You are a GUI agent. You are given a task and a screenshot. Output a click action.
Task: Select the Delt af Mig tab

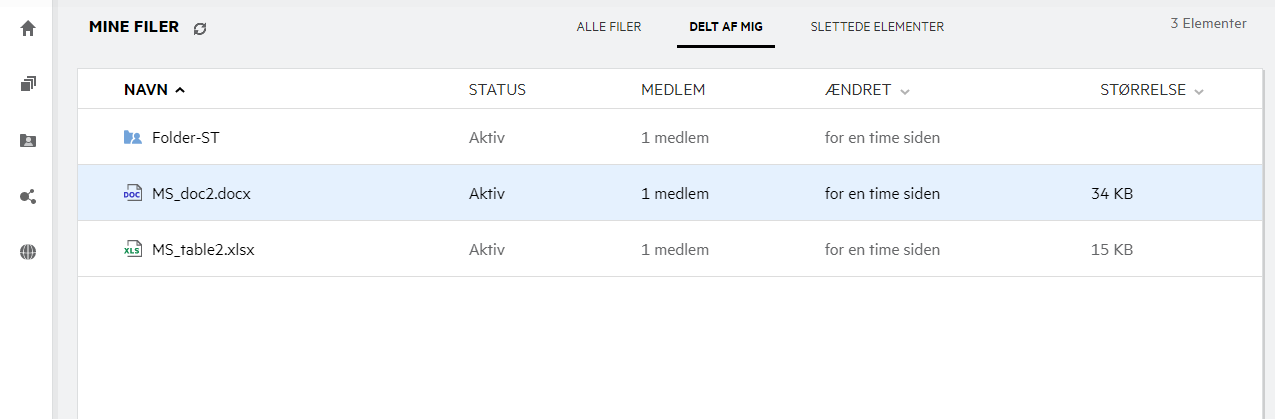tap(726, 27)
